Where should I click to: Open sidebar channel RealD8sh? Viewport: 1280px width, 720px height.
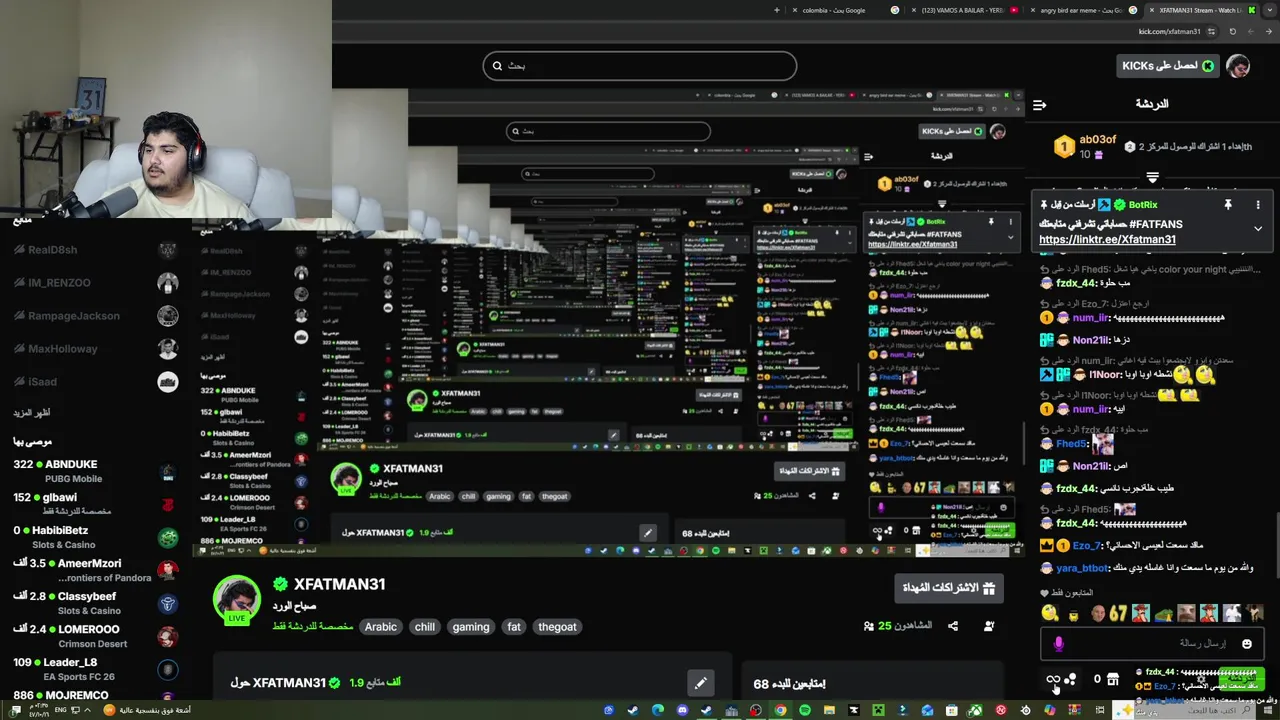click(95, 250)
